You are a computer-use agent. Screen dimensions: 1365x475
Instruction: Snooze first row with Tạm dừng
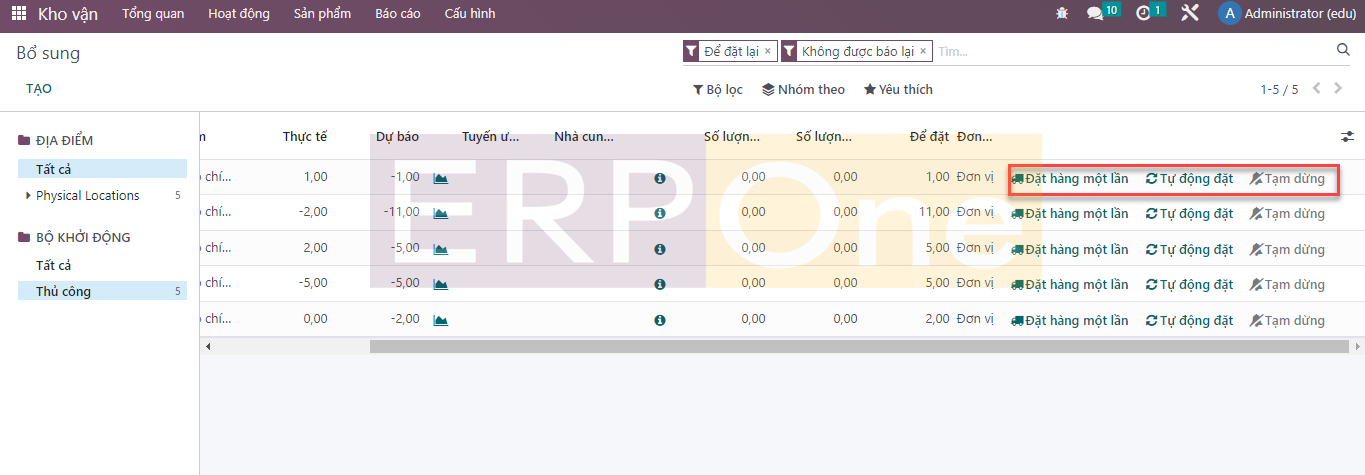tap(1287, 179)
